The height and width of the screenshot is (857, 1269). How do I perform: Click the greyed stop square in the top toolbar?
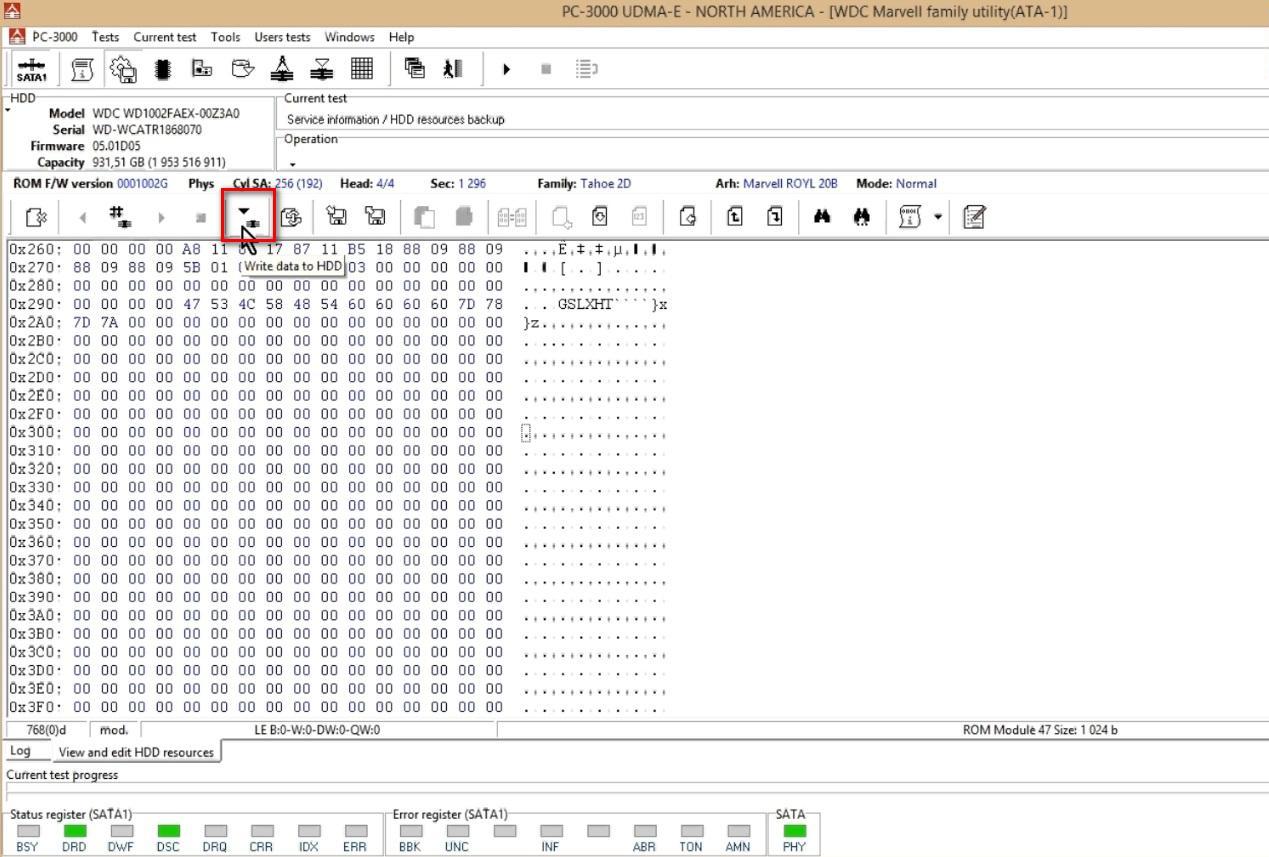[x=545, y=69]
